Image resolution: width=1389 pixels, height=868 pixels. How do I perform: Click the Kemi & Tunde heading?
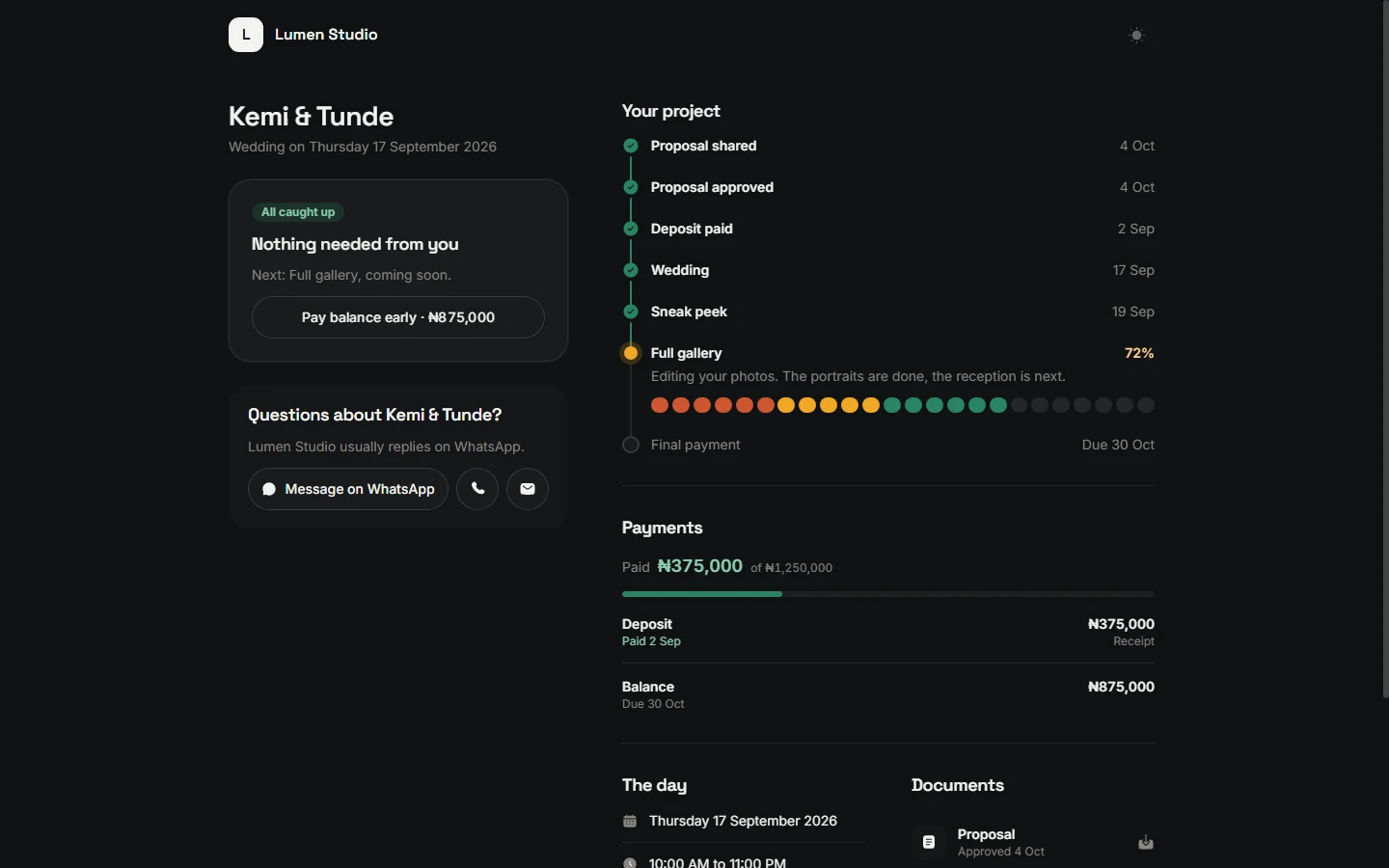(x=312, y=117)
